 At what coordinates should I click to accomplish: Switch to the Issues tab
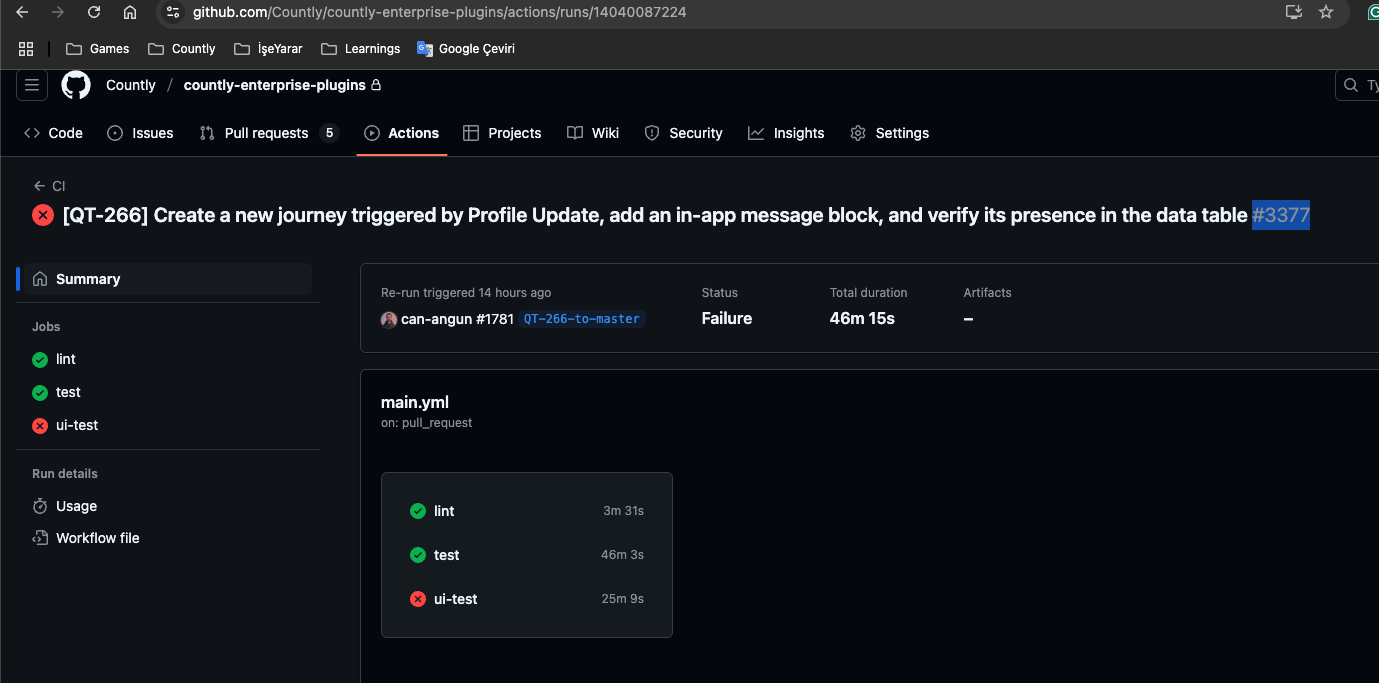point(140,133)
